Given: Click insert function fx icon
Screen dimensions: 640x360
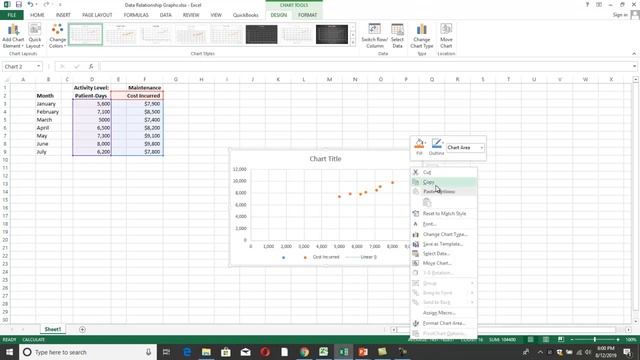Looking at the screenshot, I should [91, 67].
